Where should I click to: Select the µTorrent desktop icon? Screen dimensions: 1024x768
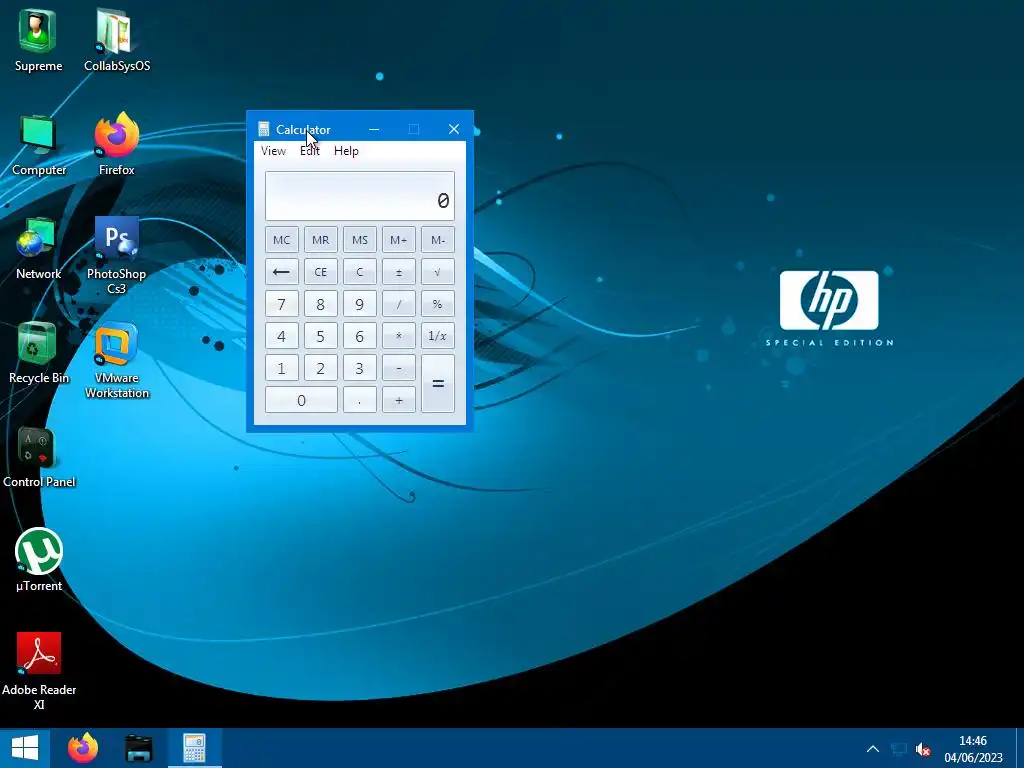click(x=39, y=560)
